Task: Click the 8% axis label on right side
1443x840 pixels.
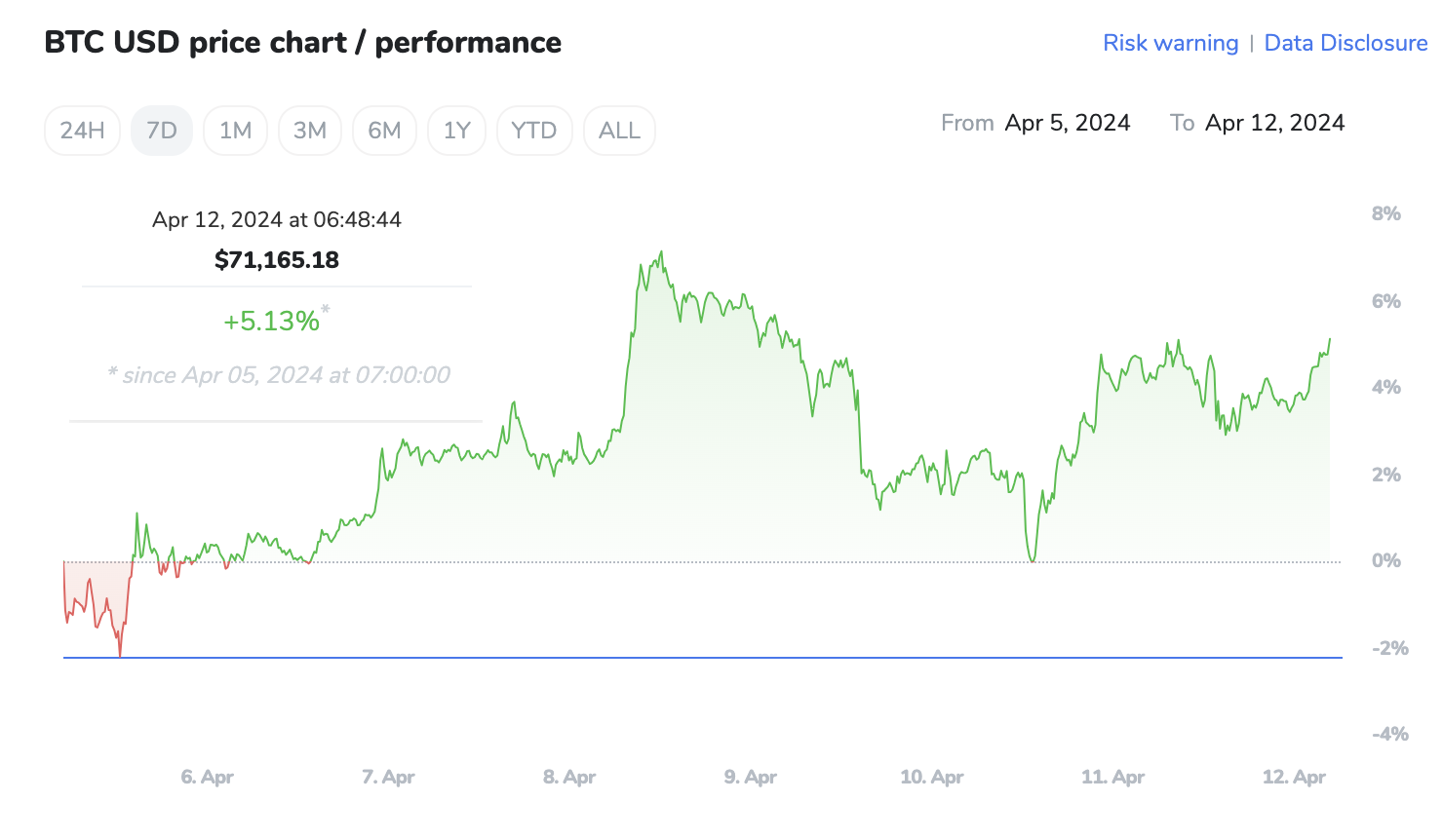Action: click(x=1386, y=213)
